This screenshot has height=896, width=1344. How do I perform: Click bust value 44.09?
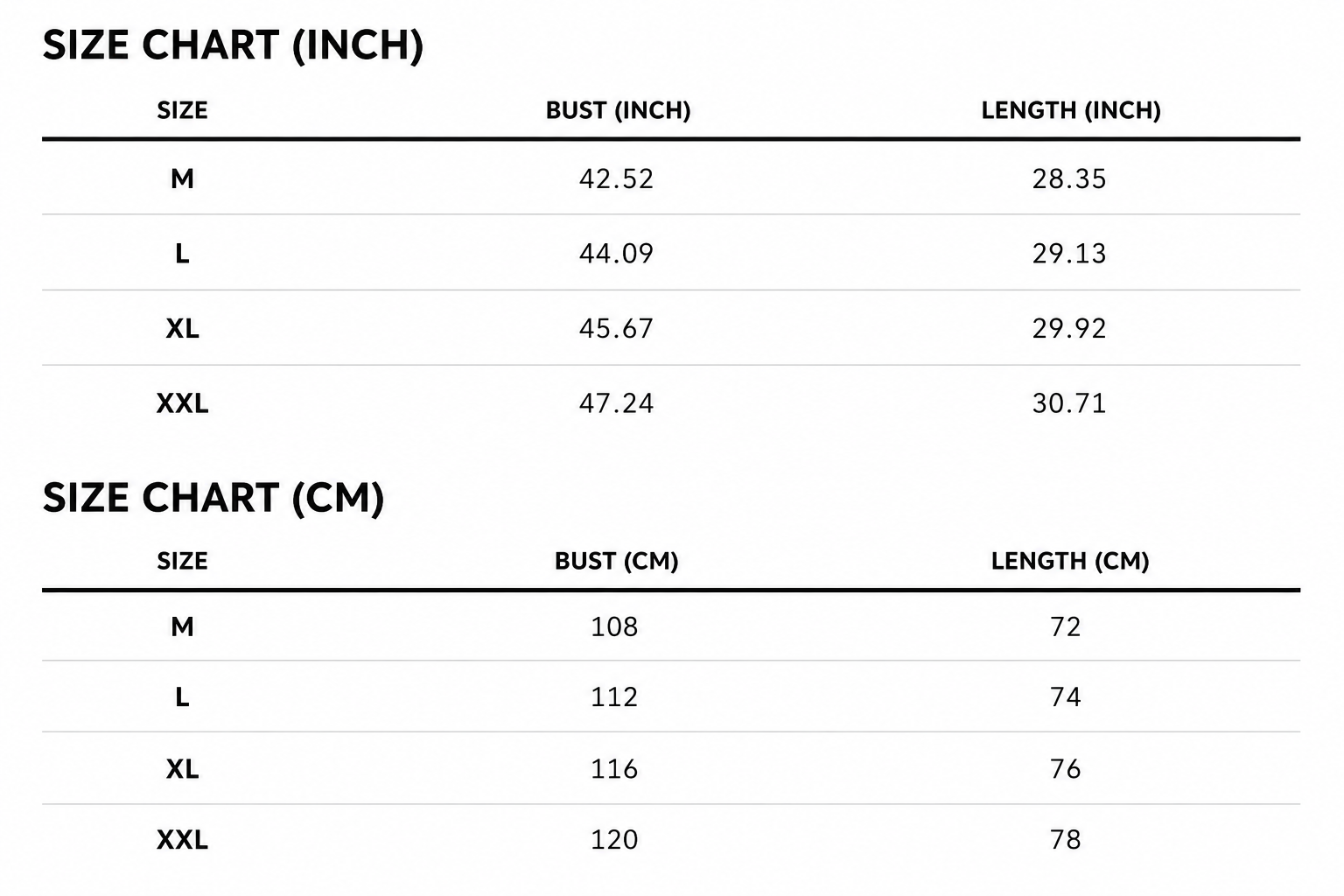click(616, 254)
